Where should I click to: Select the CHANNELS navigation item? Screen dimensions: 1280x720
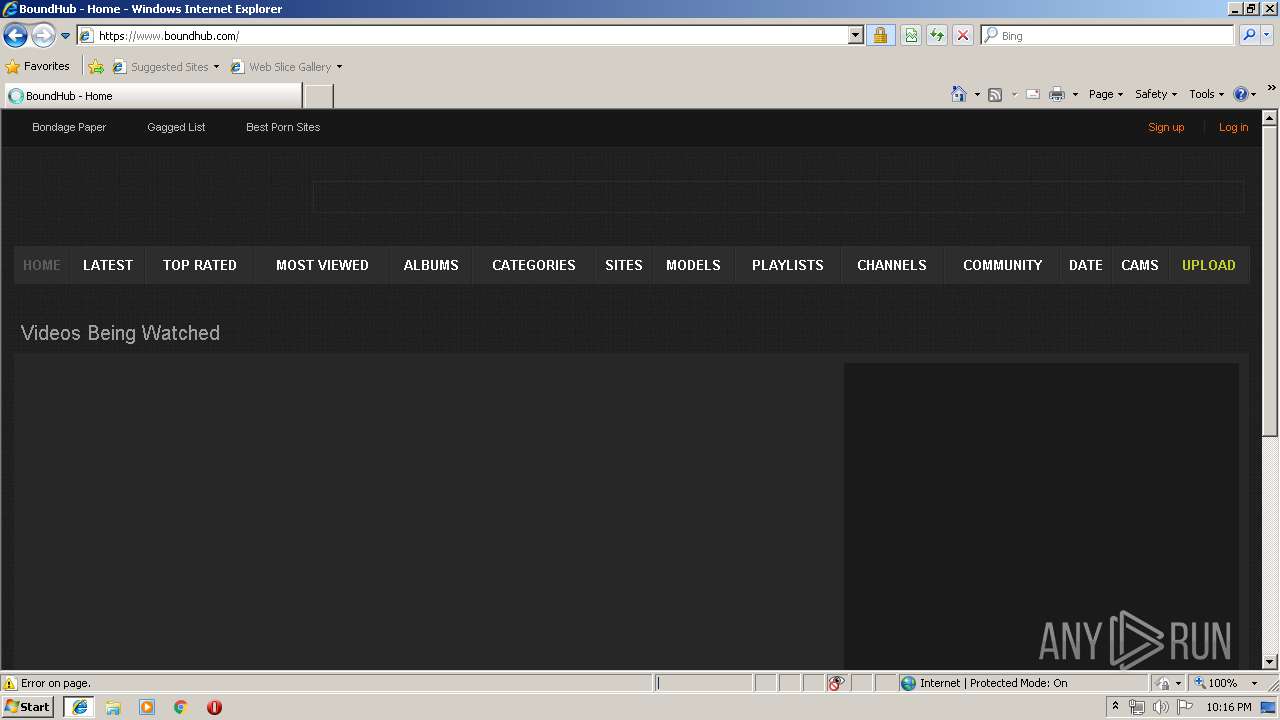tap(892, 265)
